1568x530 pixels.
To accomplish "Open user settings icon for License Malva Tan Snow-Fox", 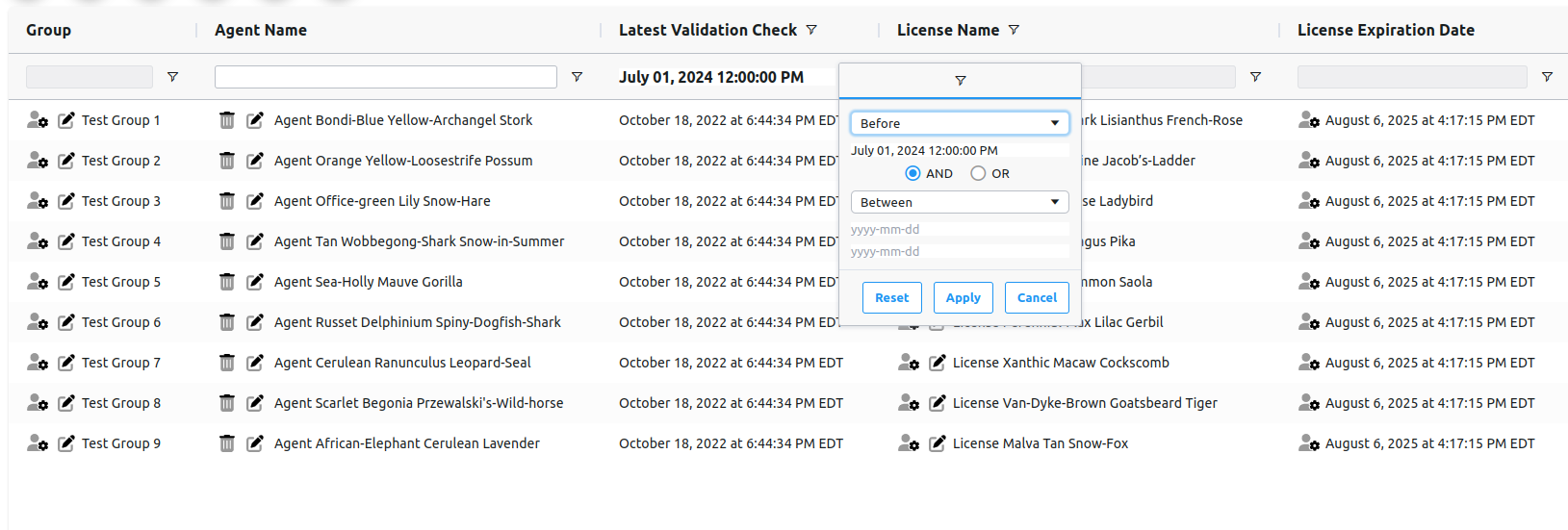I will tap(909, 443).
